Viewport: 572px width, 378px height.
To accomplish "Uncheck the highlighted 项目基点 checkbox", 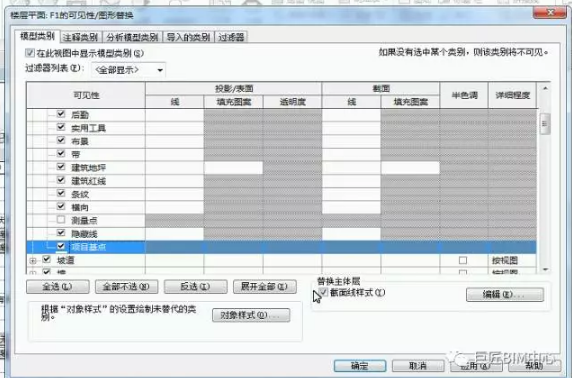I will [61, 246].
